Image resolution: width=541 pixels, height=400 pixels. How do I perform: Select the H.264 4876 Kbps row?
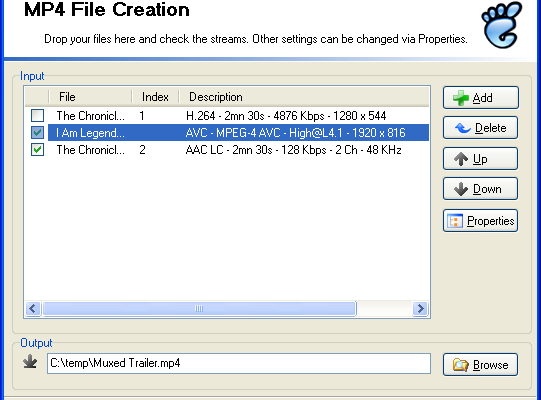coord(238,116)
